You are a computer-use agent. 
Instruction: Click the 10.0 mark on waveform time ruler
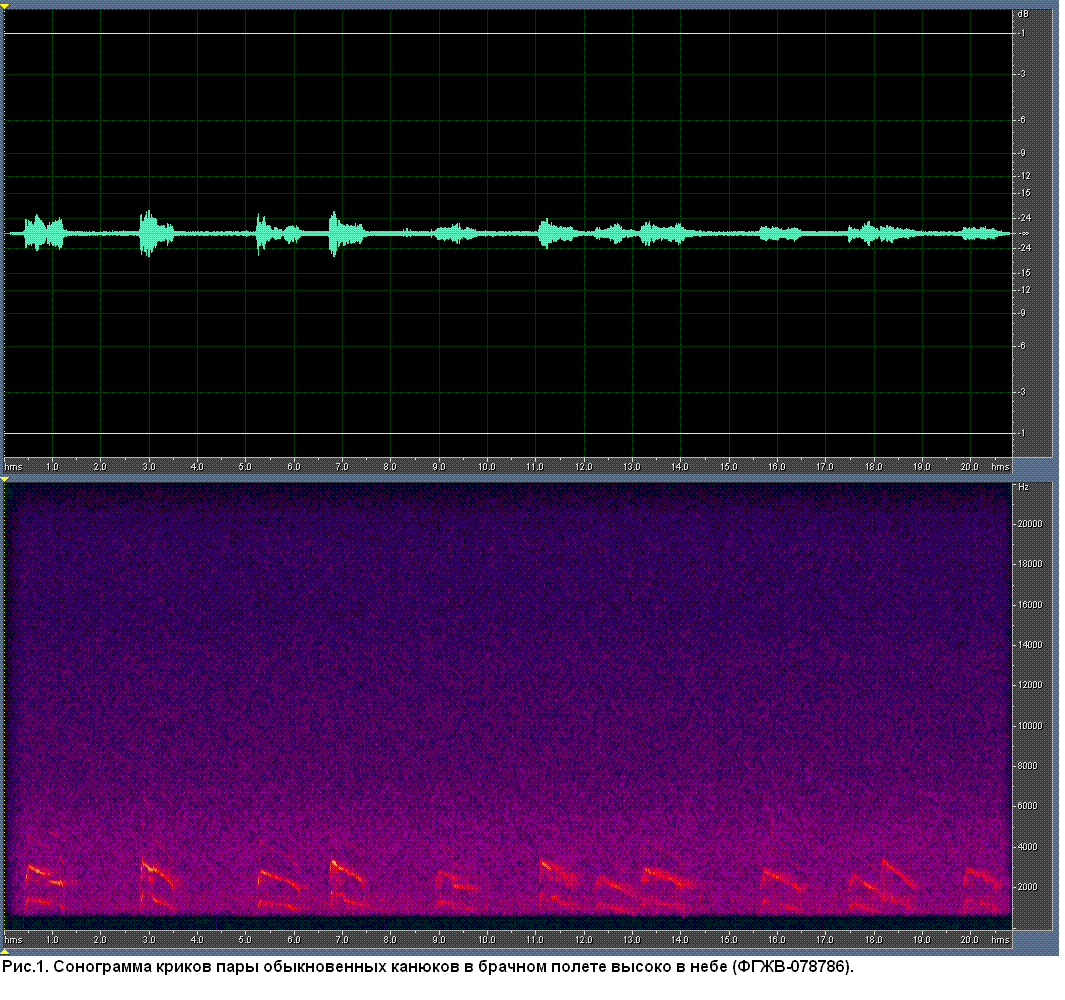tap(486, 467)
